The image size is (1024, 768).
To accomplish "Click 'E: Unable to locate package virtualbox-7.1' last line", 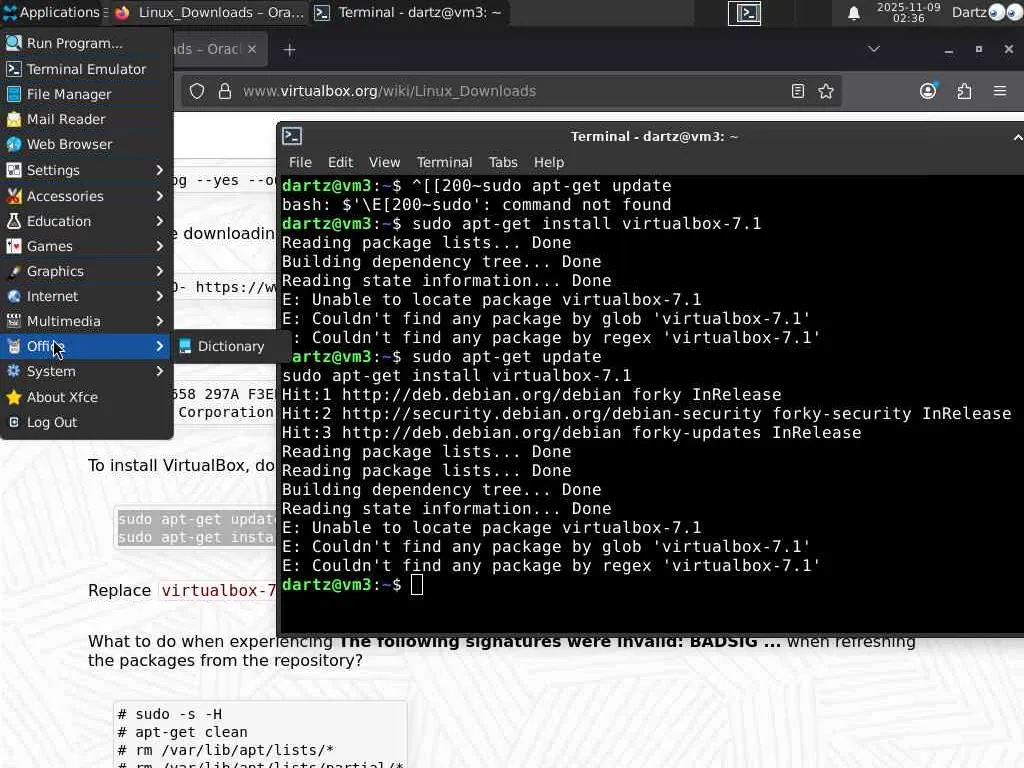I will point(492,527).
